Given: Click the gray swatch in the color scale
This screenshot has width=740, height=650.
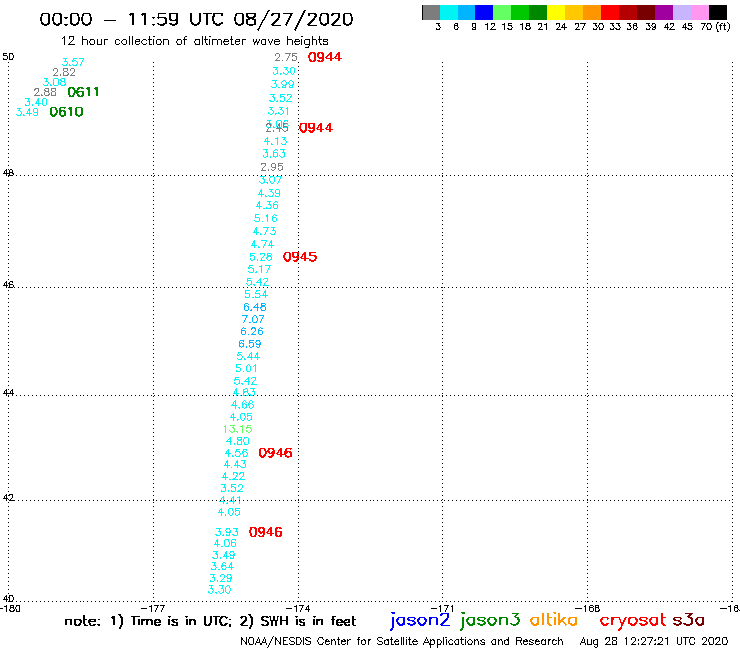Looking at the screenshot, I should click(x=431, y=12).
